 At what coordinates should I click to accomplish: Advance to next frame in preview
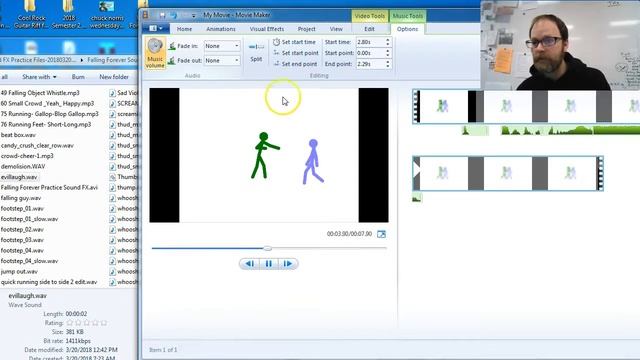click(x=288, y=264)
